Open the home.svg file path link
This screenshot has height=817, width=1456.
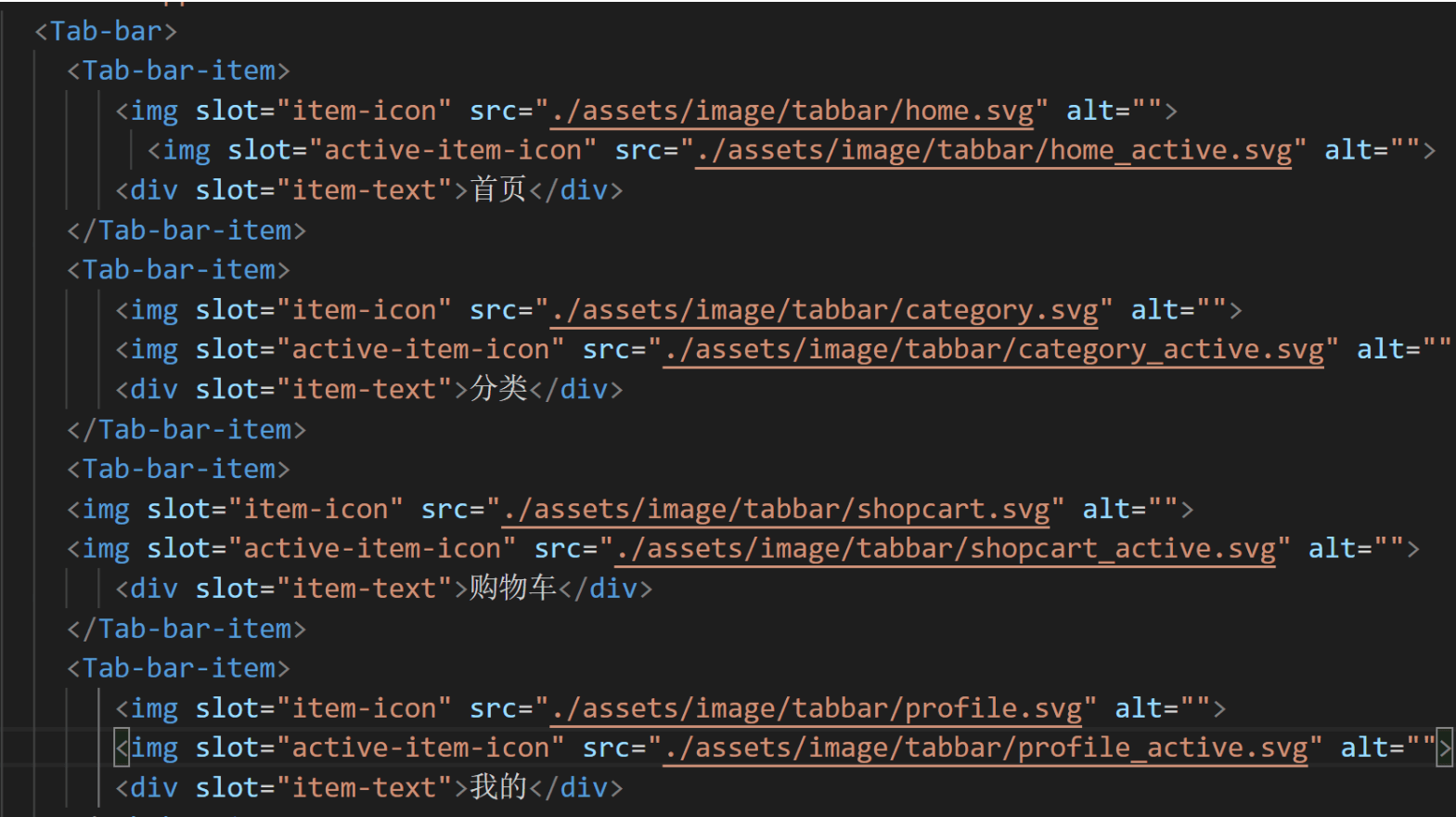point(791,110)
